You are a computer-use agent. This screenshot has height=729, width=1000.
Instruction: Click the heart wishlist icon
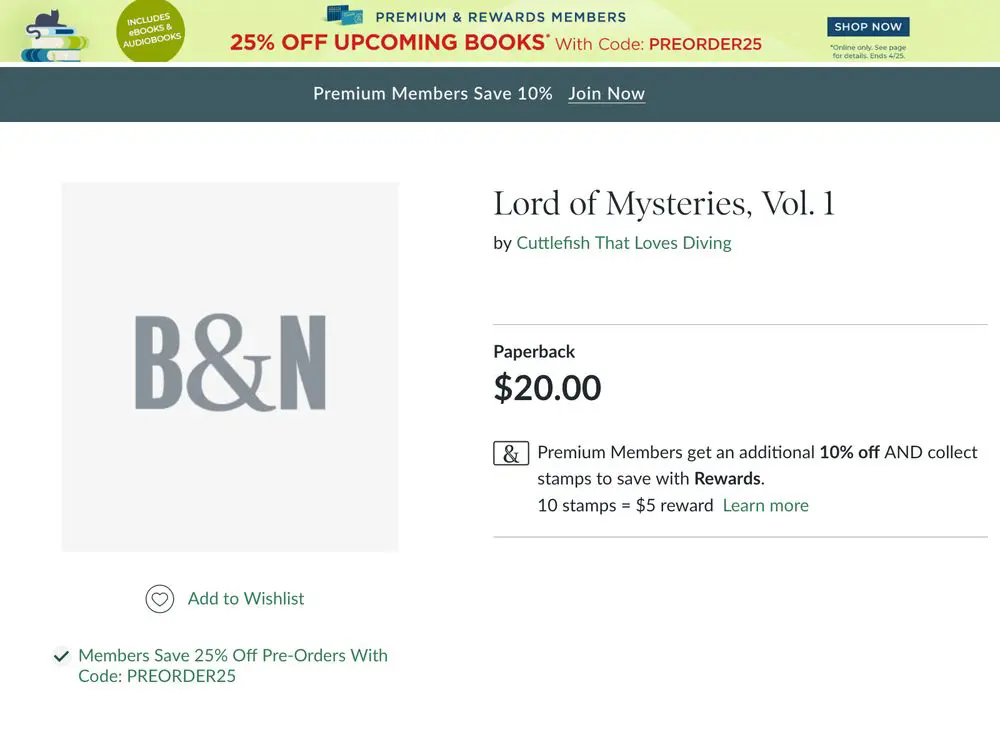tap(160, 599)
